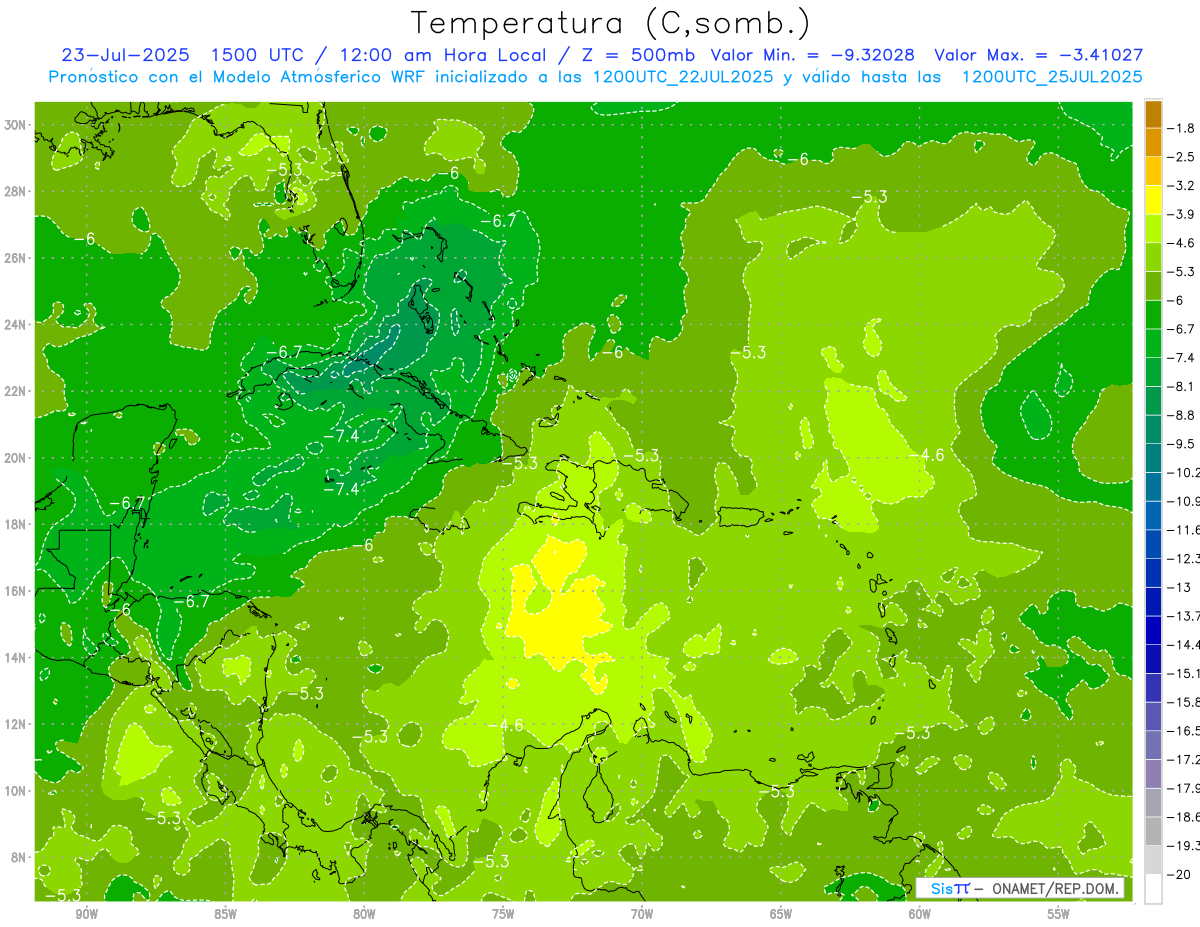This screenshot has width=1200, height=927.
Task: Click the 22N latitude axis label
Action: (x=16, y=391)
